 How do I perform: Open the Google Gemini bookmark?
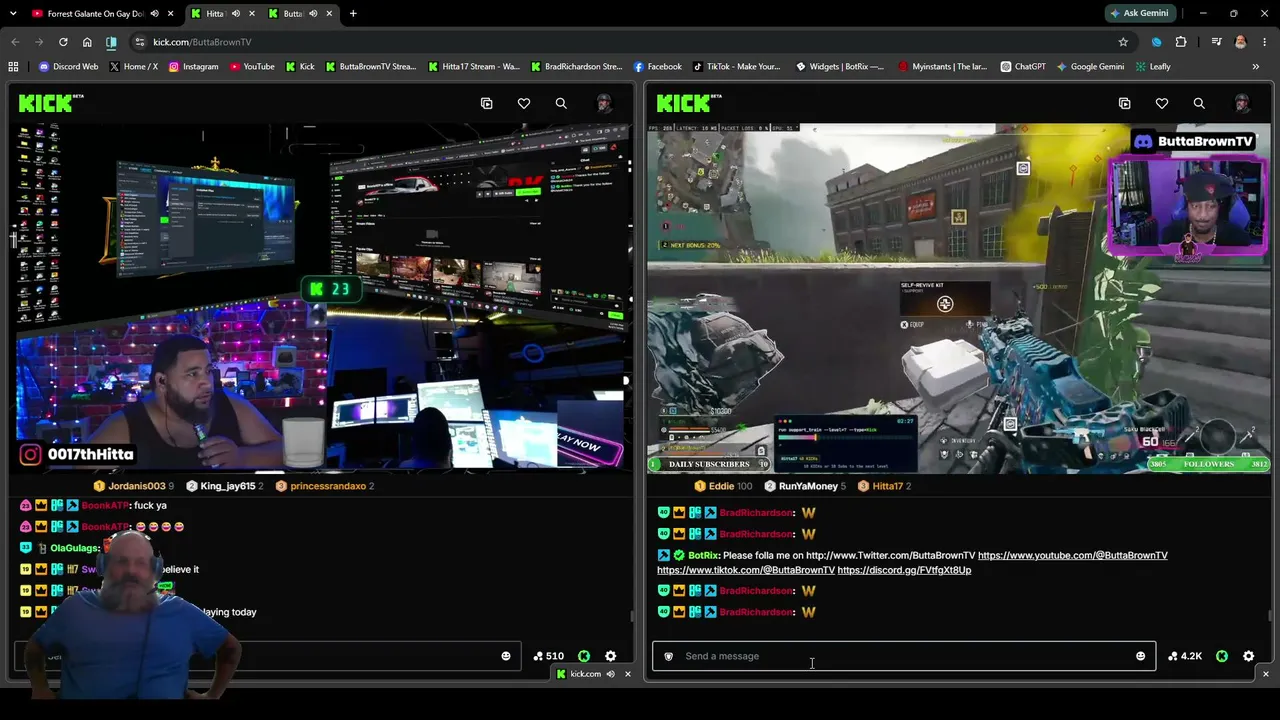[x=1090, y=67]
